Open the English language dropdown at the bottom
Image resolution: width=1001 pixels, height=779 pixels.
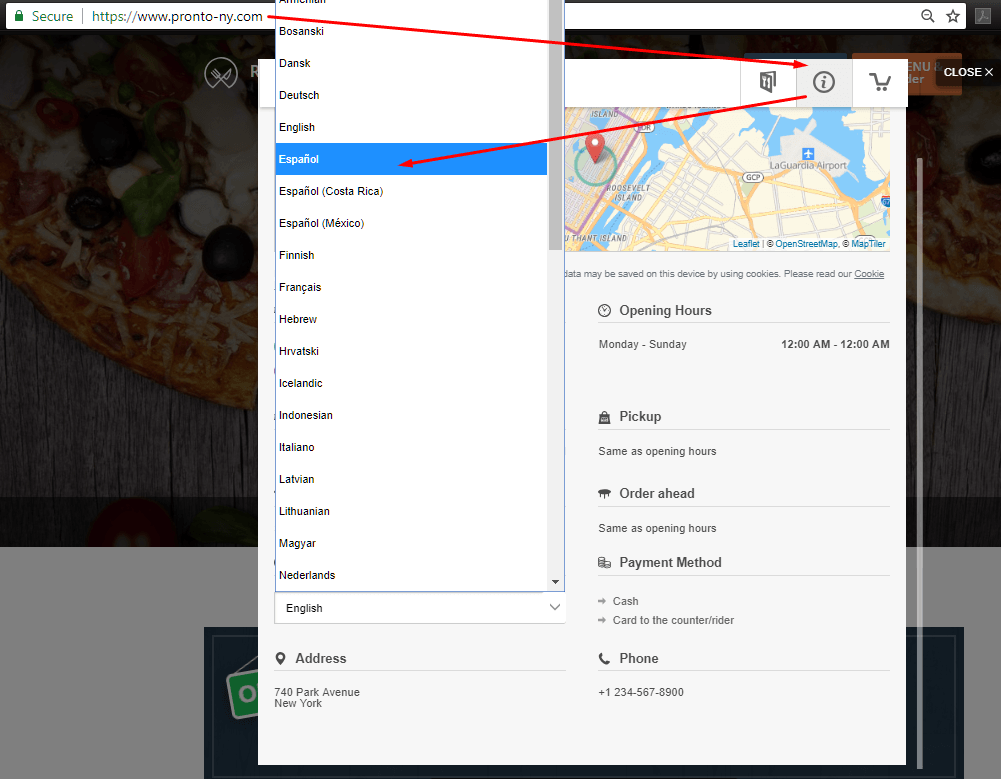click(x=419, y=607)
